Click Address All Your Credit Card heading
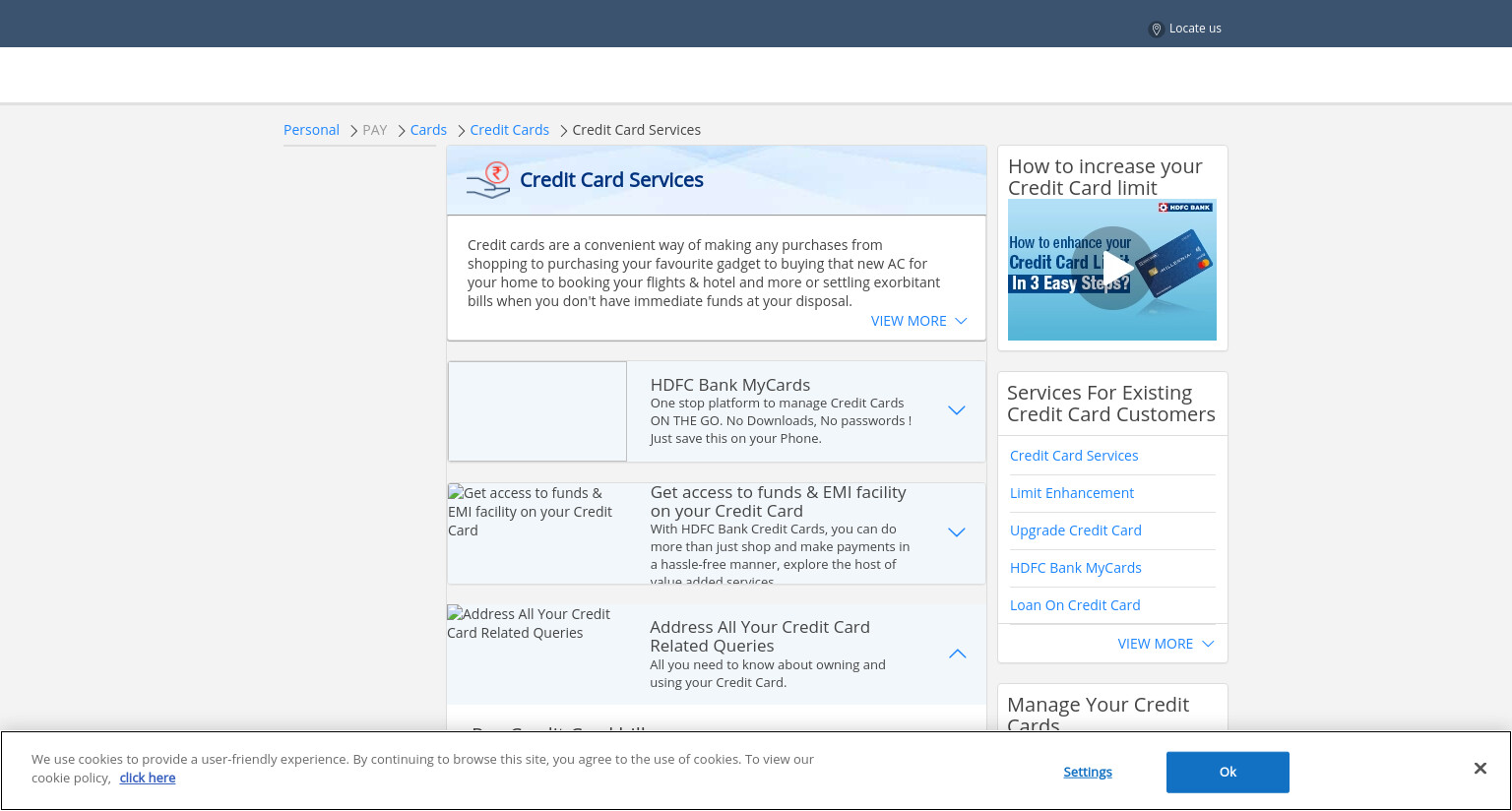Screen dimensions: 1512x811 pos(760,636)
